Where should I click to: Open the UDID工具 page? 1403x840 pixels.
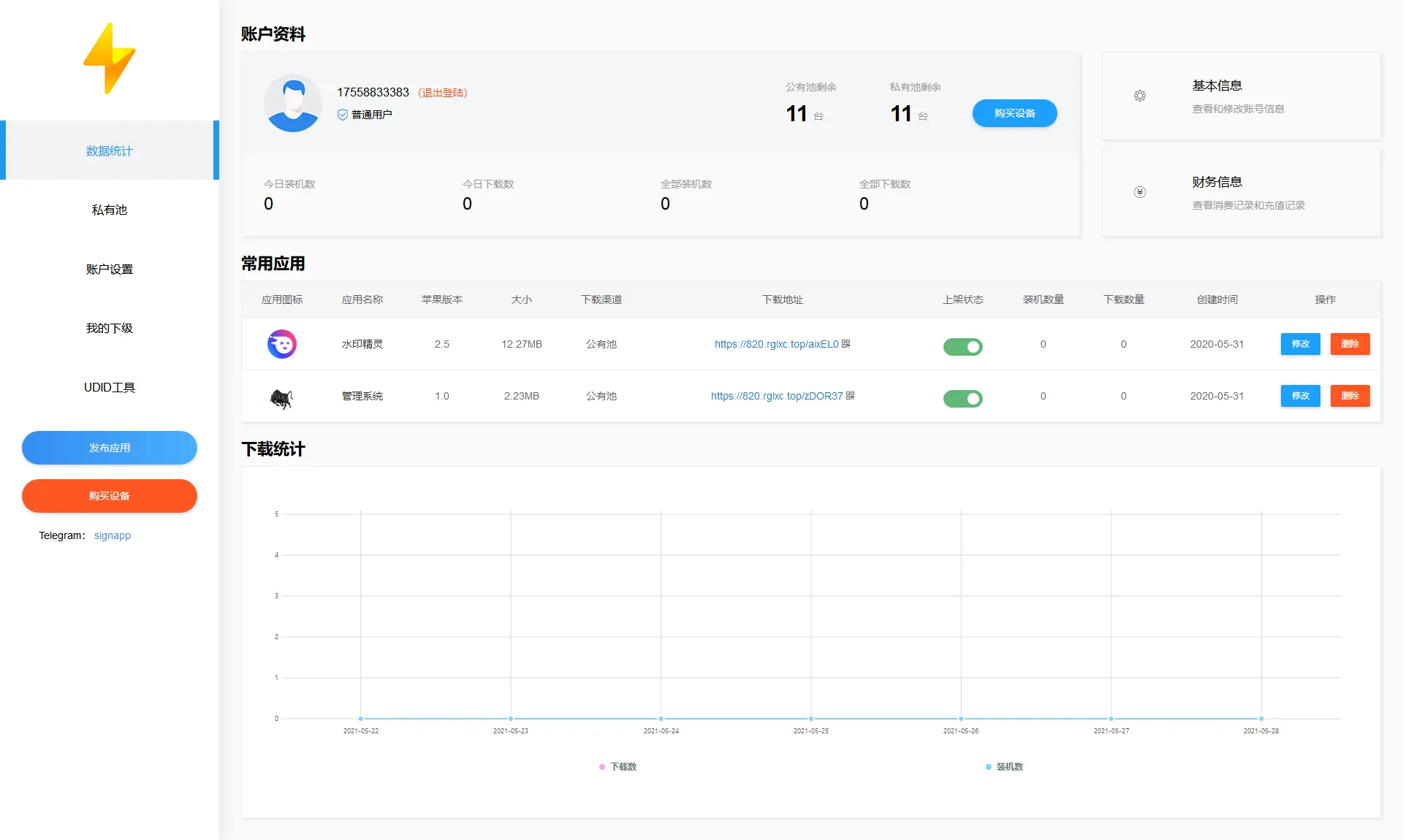[109, 387]
